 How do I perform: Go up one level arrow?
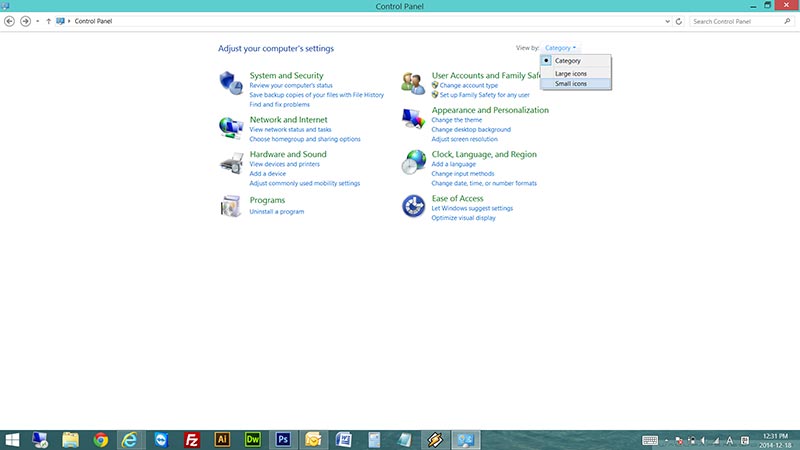(48, 21)
